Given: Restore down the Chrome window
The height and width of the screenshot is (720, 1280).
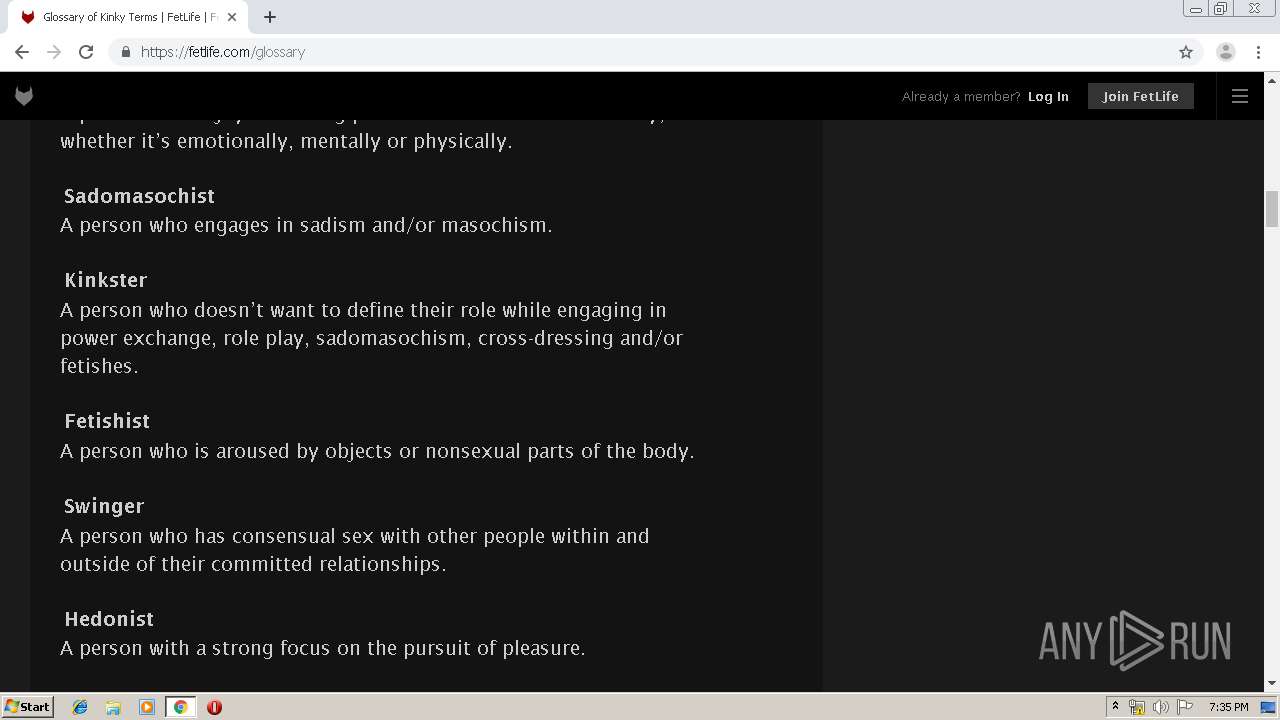Looking at the screenshot, I should tap(1221, 9).
